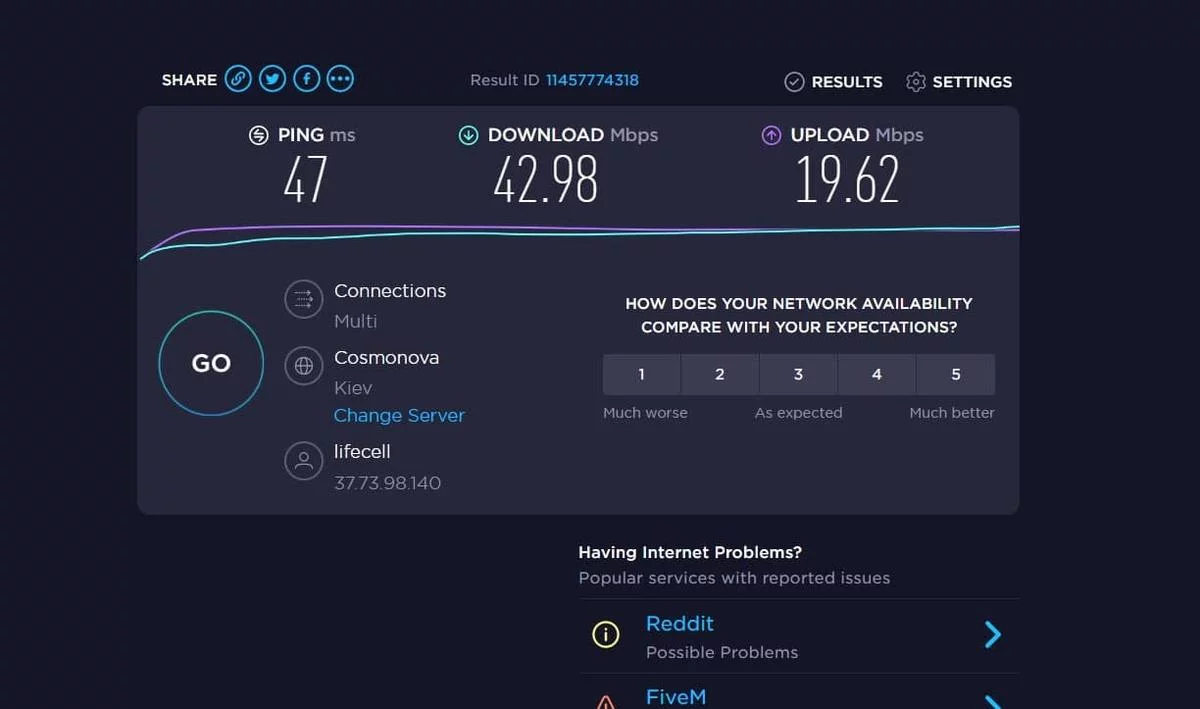Click the lifecell user profile icon
Screen dimensions: 1200x709
(x=303, y=461)
